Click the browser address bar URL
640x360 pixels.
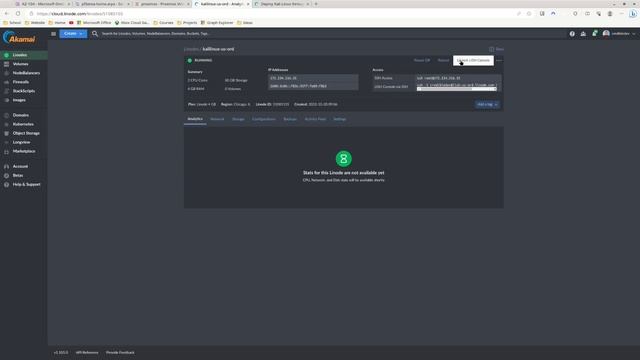coord(80,13)
